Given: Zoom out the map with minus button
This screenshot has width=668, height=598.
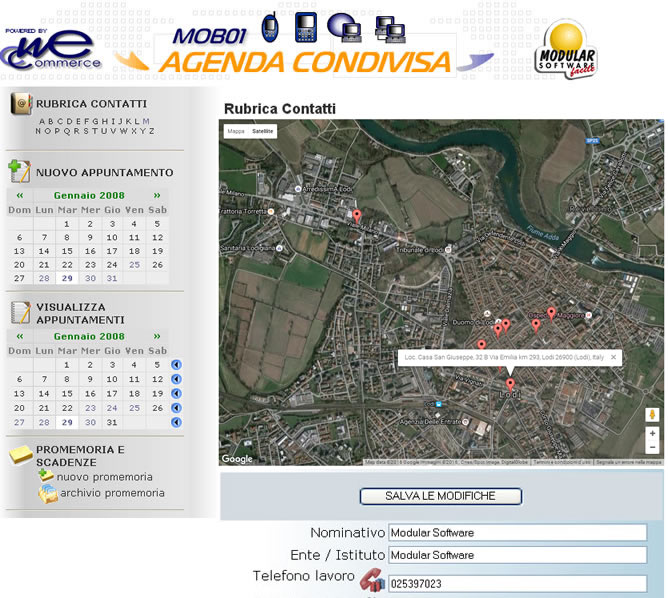Looking at the screenshot, I should [x=652, y=447].
